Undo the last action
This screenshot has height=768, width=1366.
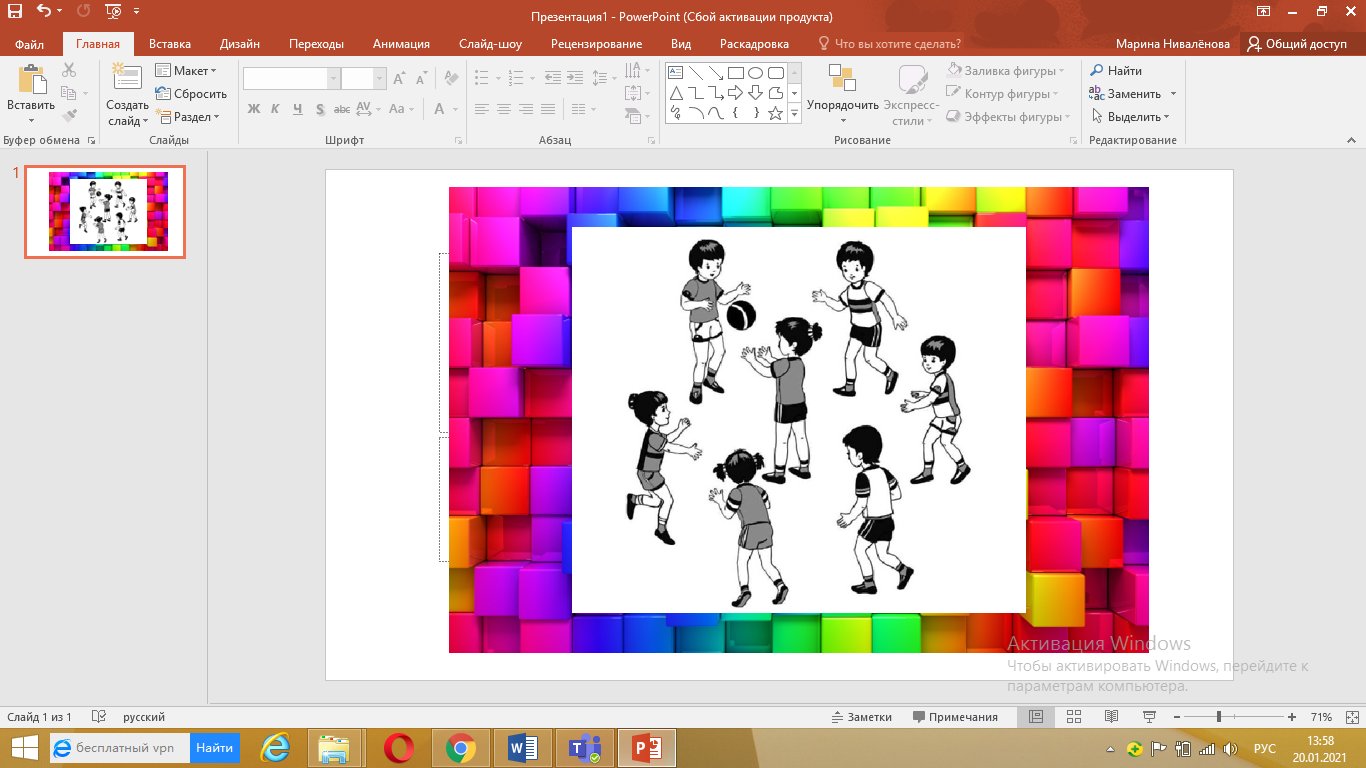[44, 12]
